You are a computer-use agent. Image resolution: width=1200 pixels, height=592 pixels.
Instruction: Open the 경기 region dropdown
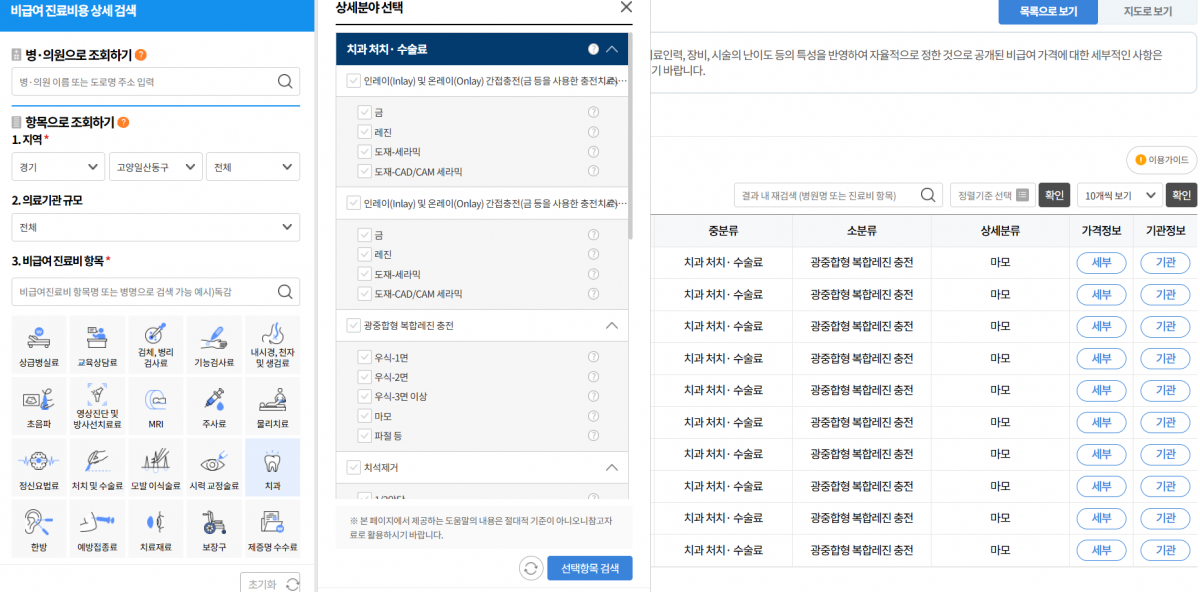tap(59, 167)
